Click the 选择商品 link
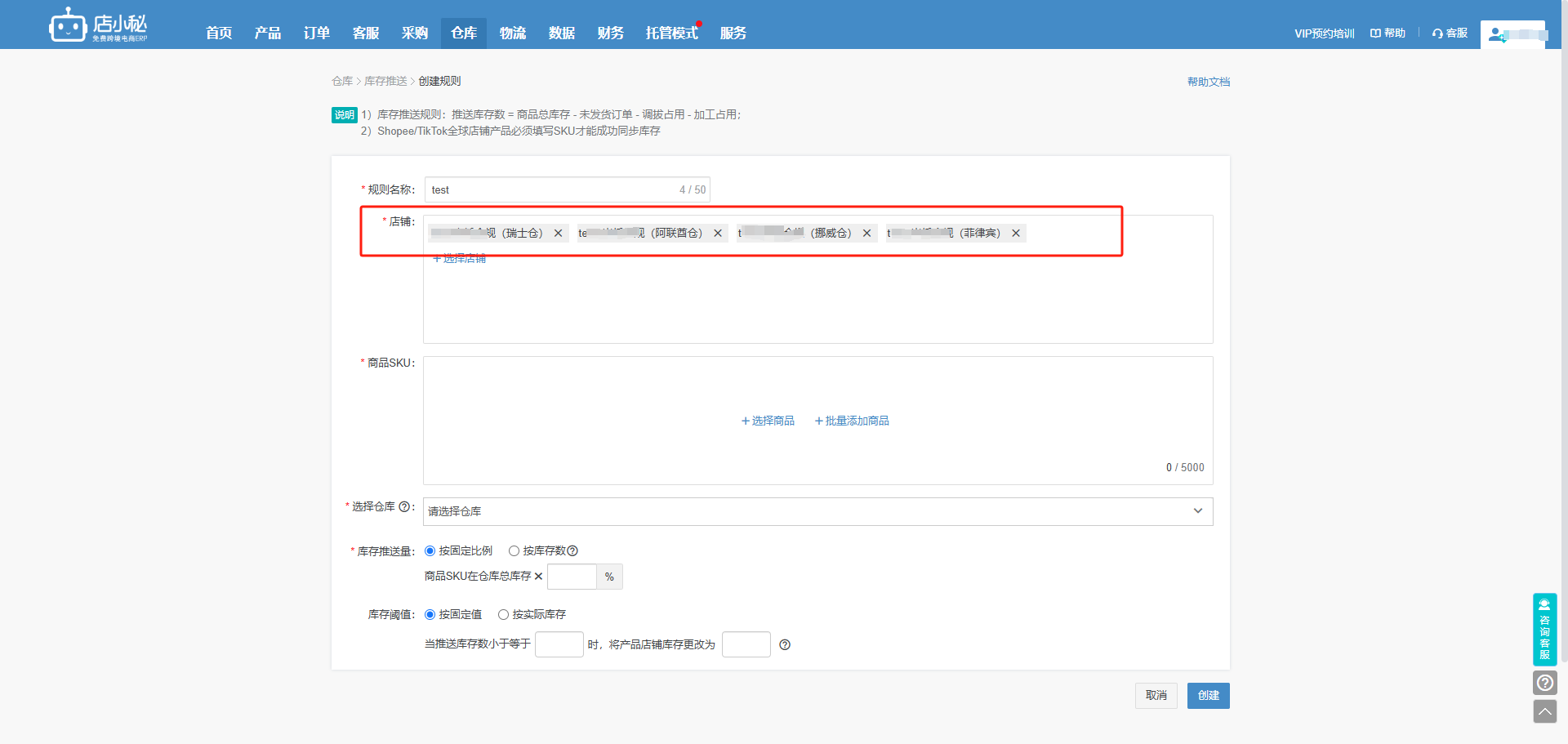1568x744 pixels. pos(768,421)
